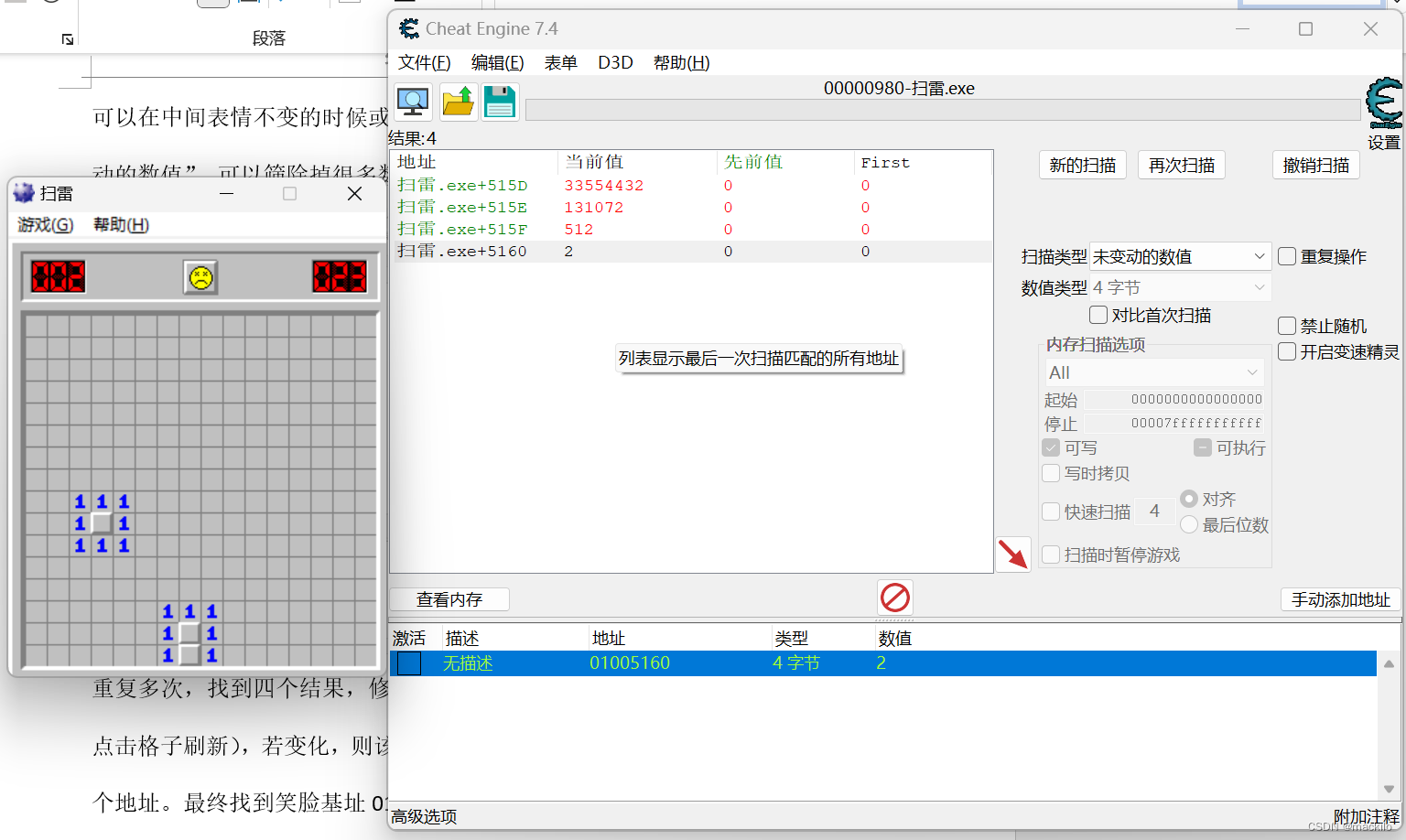Click the 再次扫描 button
Viewport: 1406px width, 840px height.
coord(1182,166)
